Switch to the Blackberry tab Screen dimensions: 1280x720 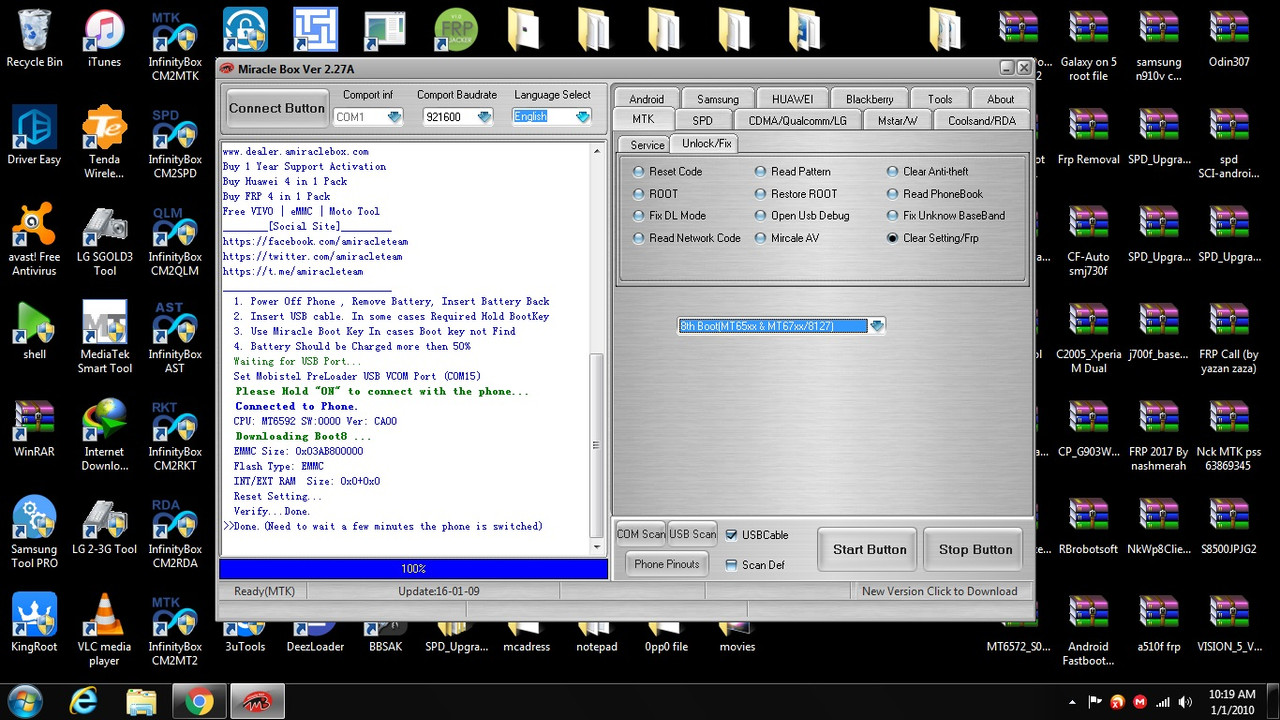869,99
